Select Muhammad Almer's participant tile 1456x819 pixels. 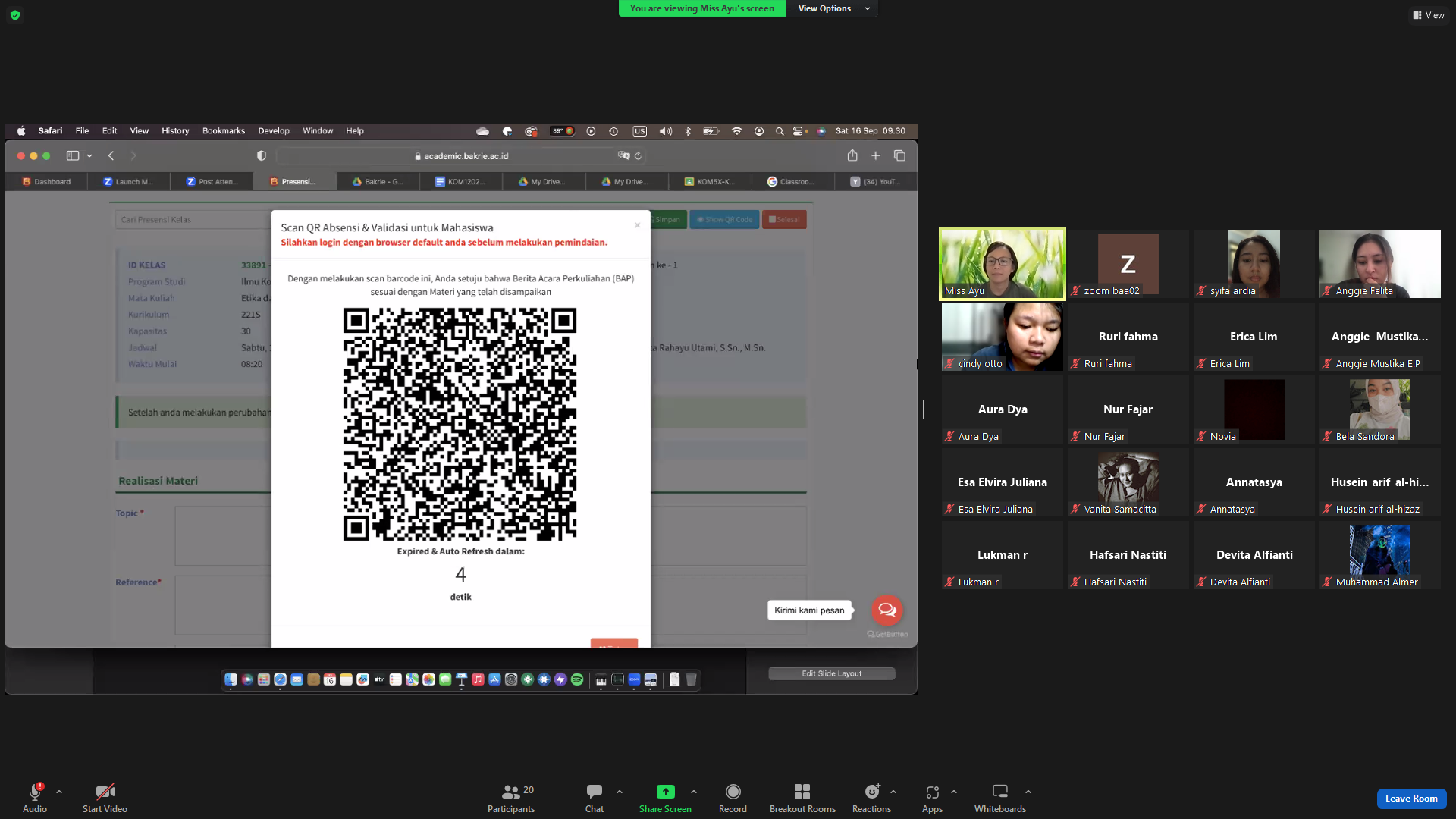tap(1379, 555)
